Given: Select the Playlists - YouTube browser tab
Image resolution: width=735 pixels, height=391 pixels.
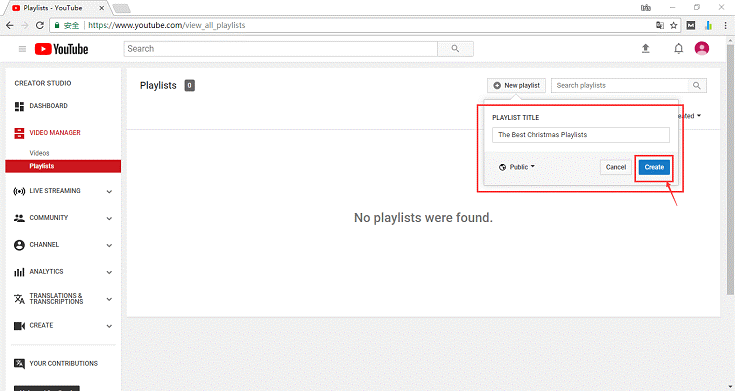Looking at the screenshot, I should tap(55, 8).
